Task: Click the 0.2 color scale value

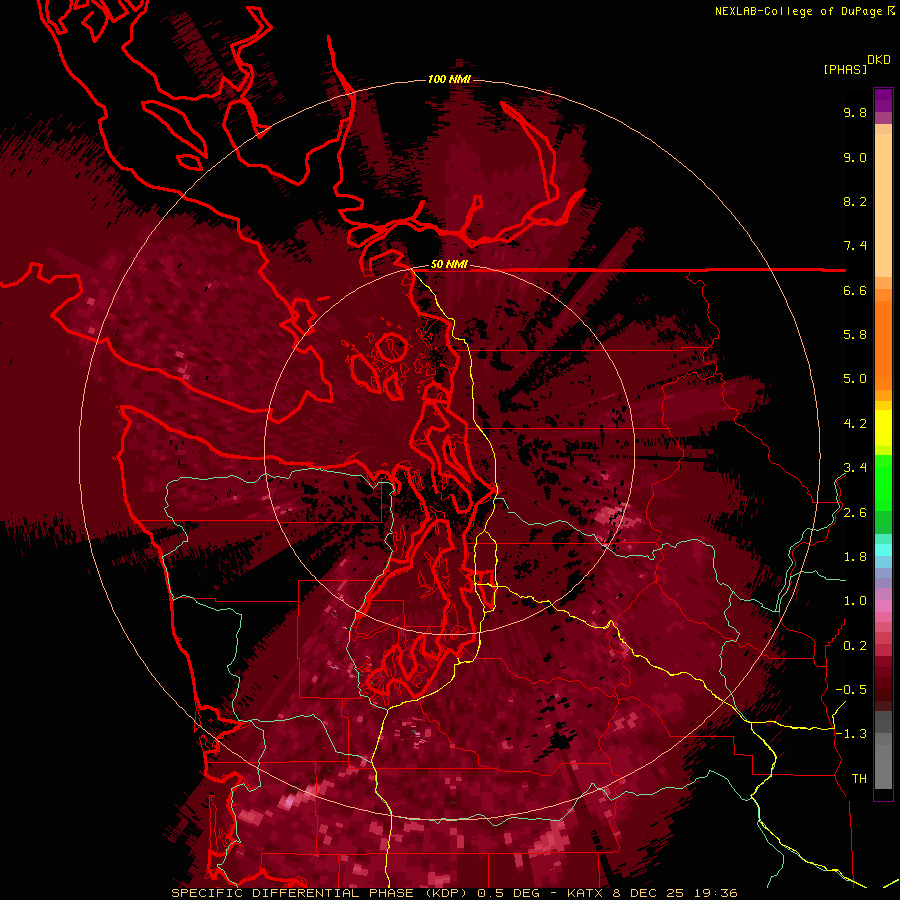Action: tap(855, 646)
